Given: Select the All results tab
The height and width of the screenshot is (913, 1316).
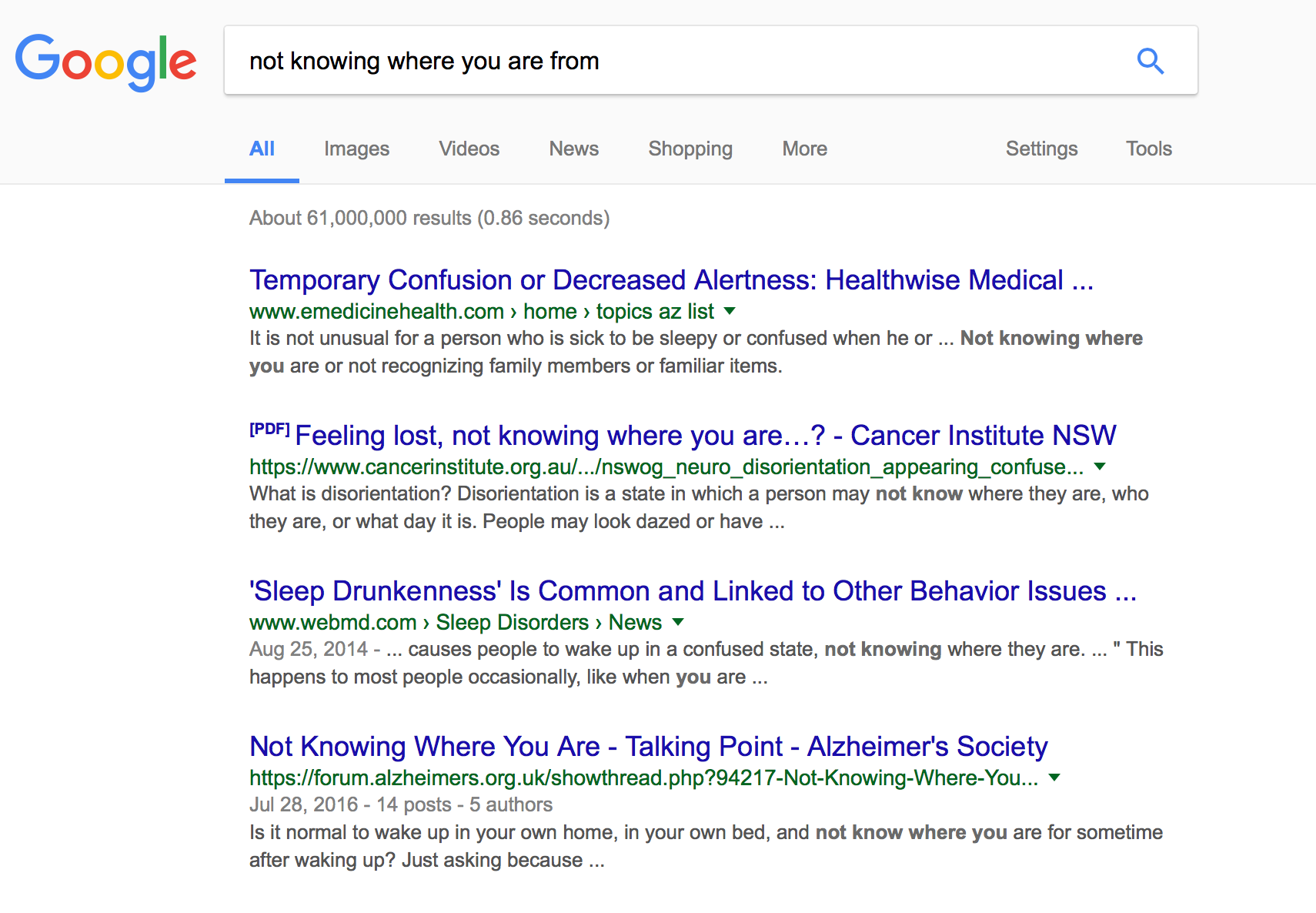Looking at the screenshot, I should 262,149.
